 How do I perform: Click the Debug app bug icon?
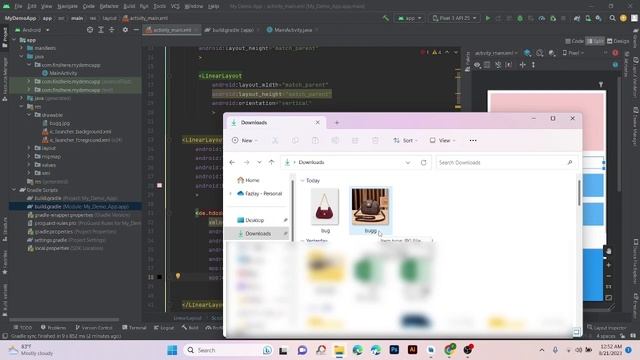point(520,18)
